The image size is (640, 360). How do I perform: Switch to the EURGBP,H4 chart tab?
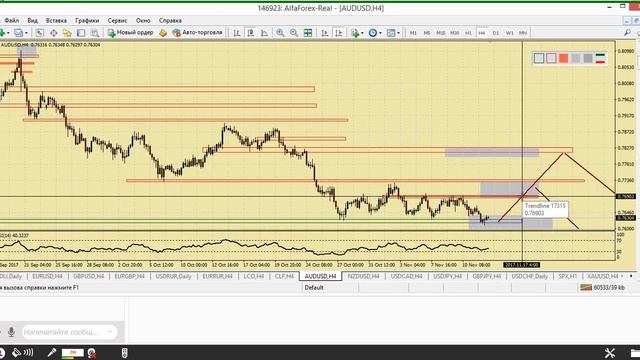(129, 276)
